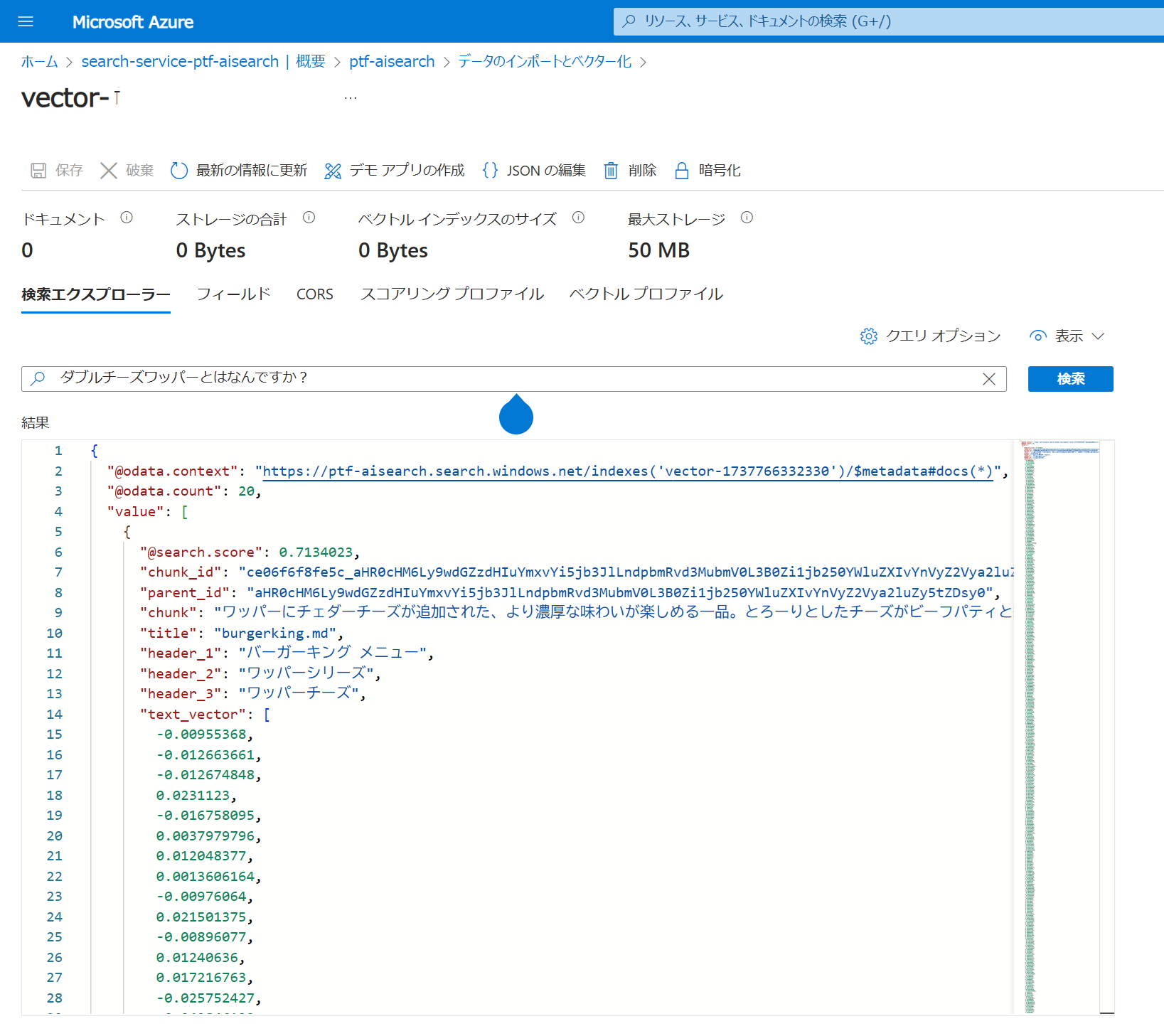1164x1036 pixels.
Task: Switch to スコアリング プロファイル tab
Action: coord(452,294)
